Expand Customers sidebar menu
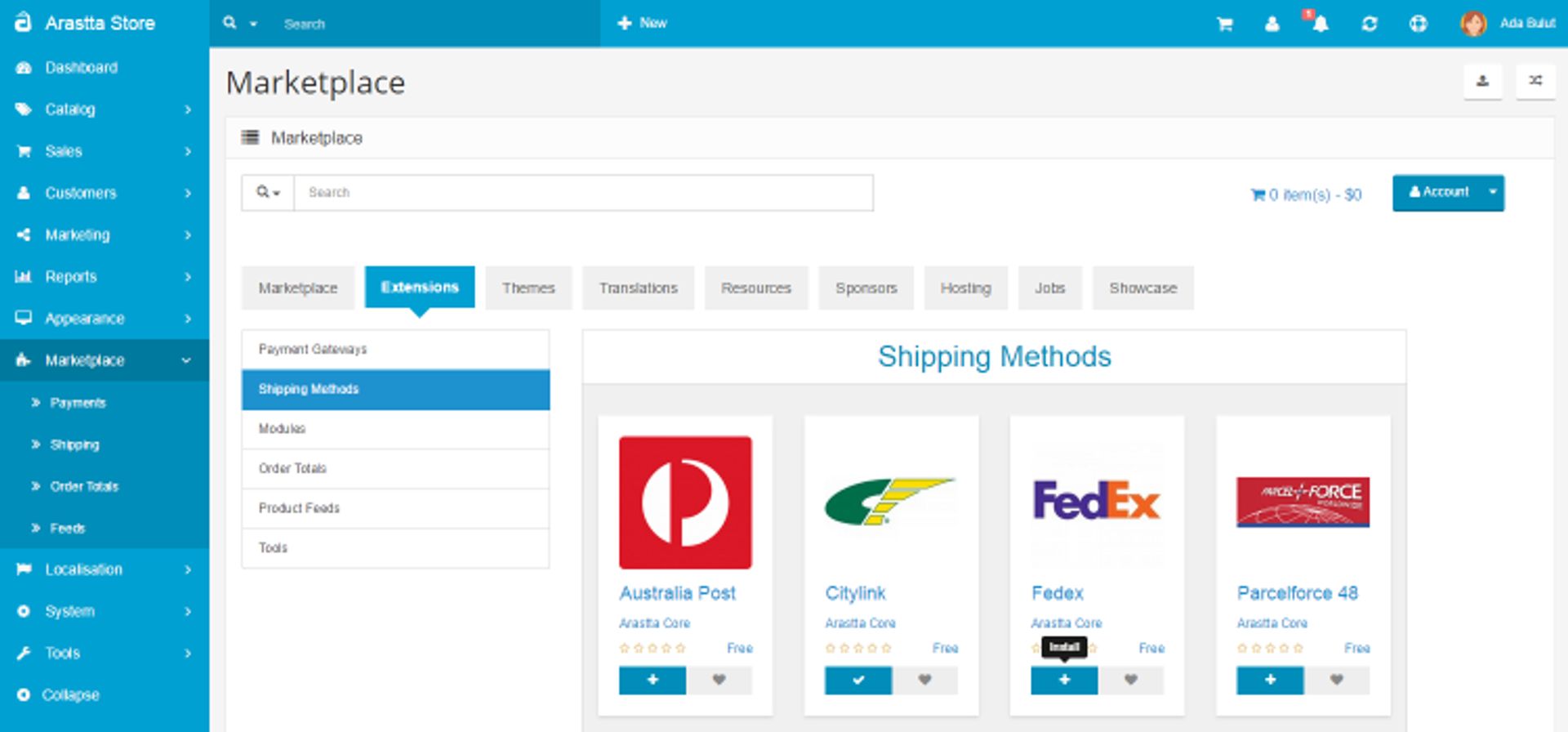 [105, 193]
